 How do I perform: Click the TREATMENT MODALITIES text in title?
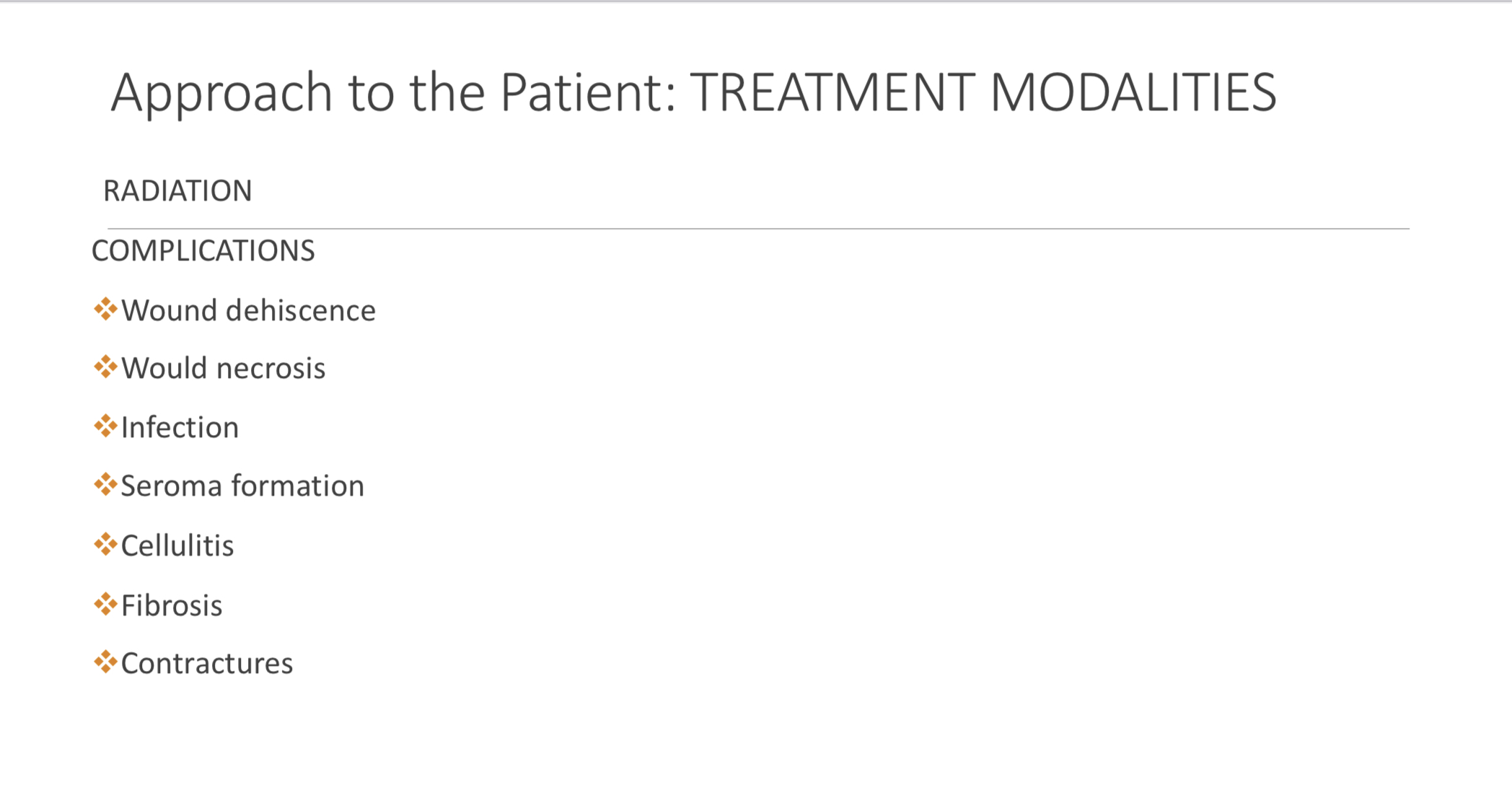[983, 92]
